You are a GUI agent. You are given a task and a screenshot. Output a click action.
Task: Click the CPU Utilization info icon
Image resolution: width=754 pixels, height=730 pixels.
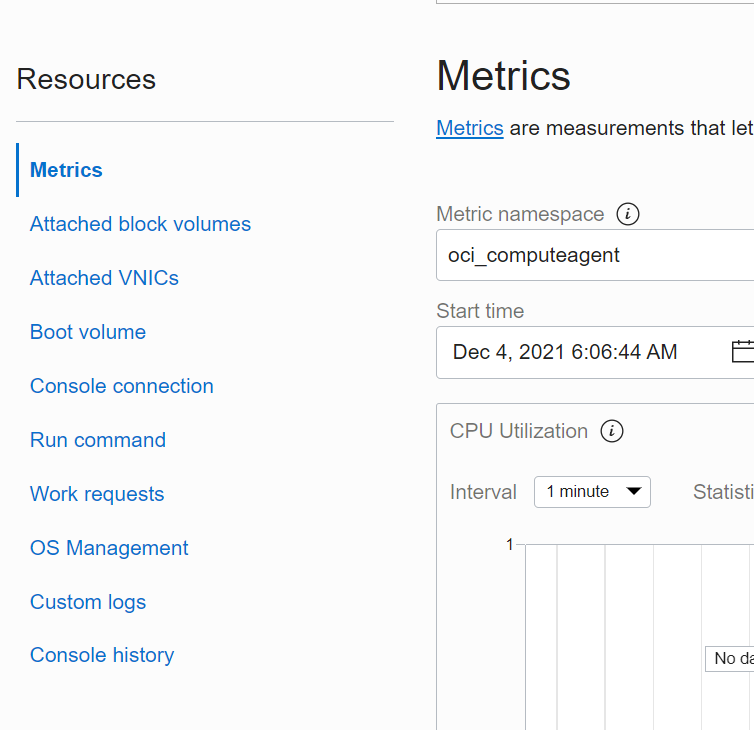pyautogui.click(x=612, y=431)
